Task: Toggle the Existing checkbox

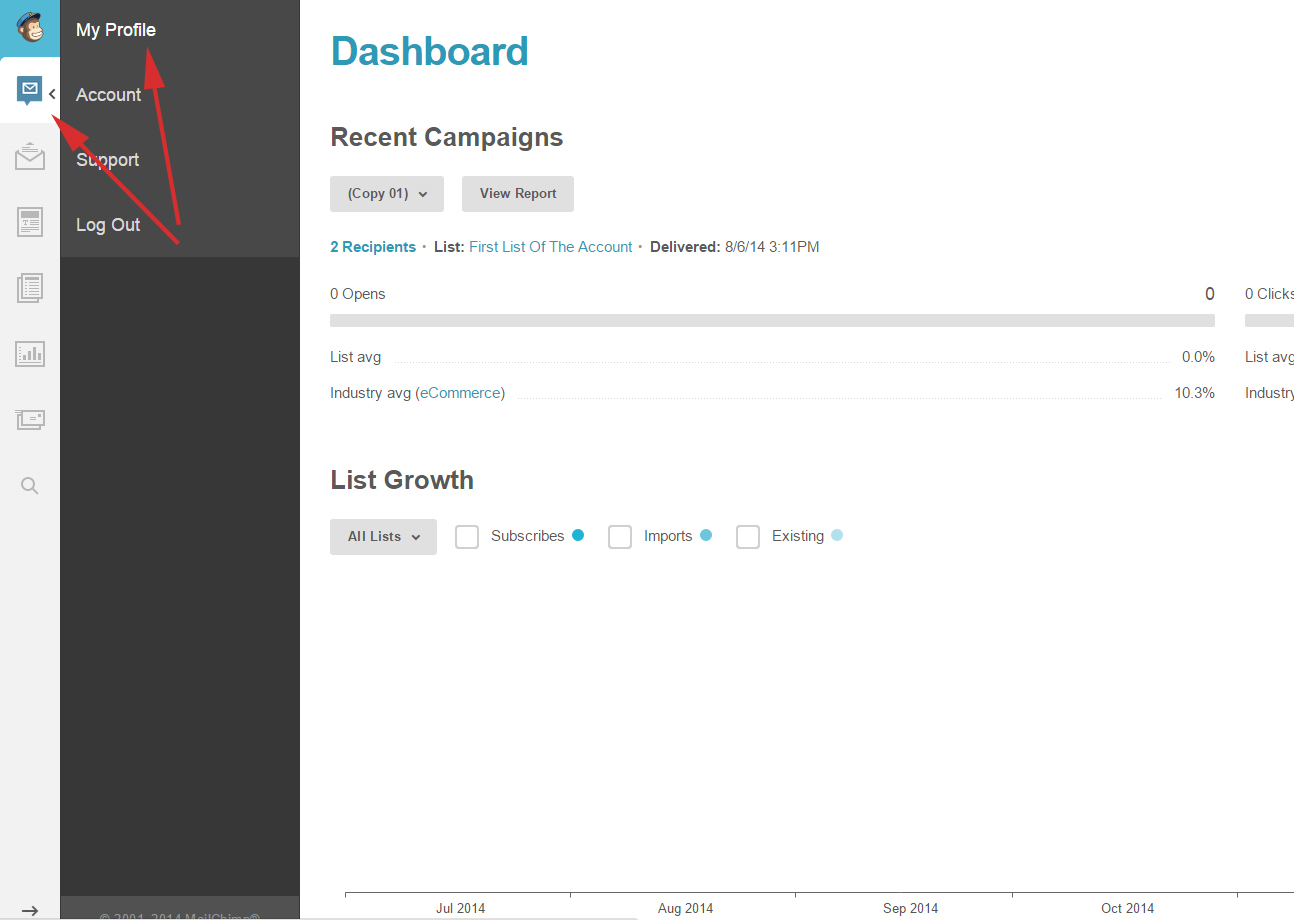Action: (x=748, y=537)
